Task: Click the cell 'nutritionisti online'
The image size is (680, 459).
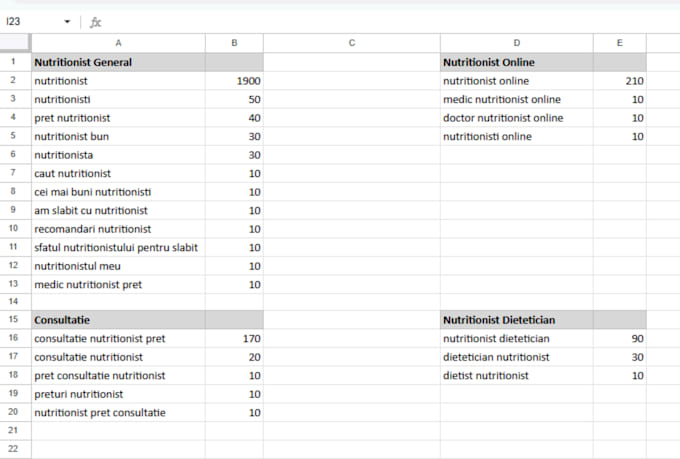Action: pos(517,136)
